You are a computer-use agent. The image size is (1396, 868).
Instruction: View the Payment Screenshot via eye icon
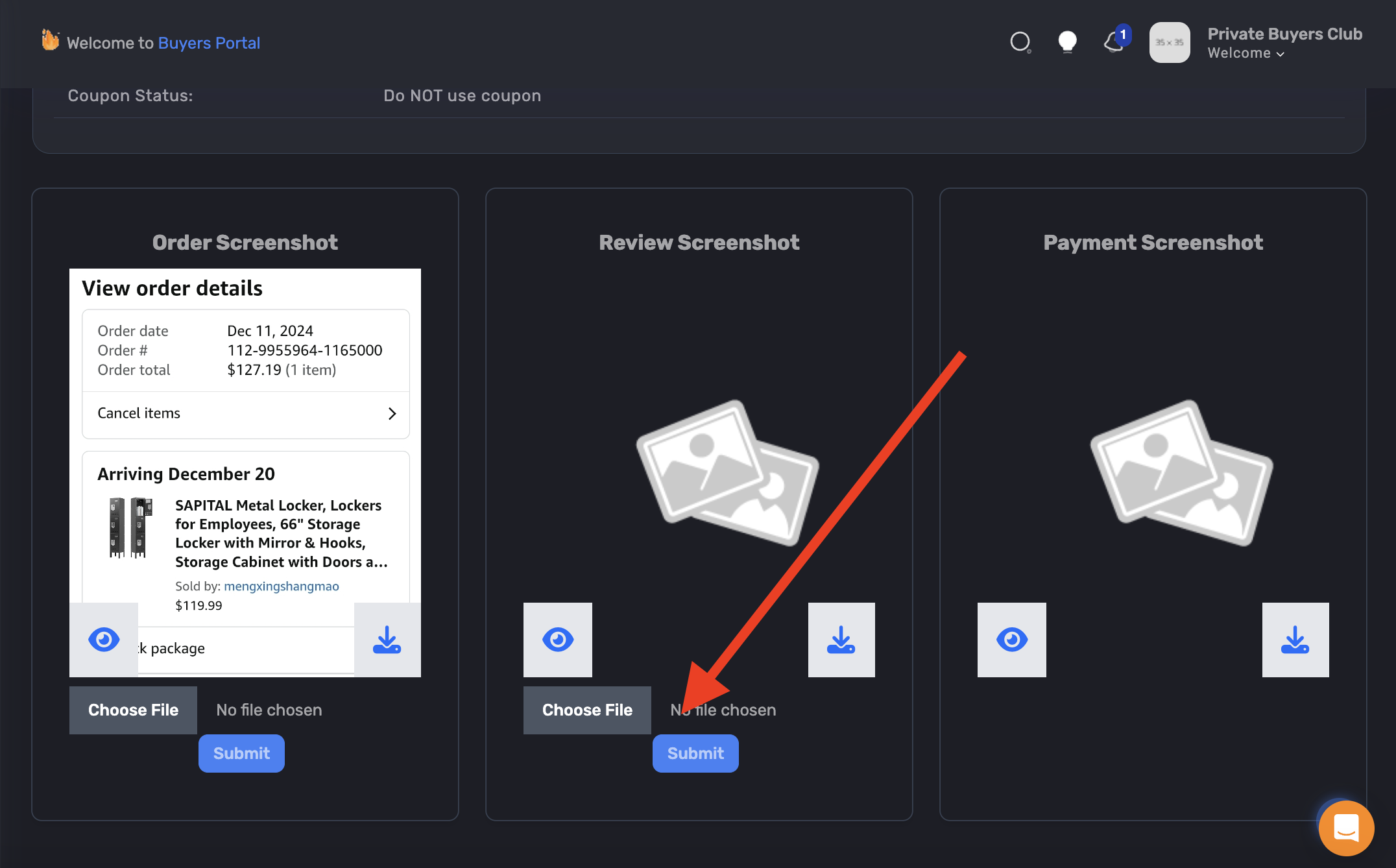coord(1012,640)
